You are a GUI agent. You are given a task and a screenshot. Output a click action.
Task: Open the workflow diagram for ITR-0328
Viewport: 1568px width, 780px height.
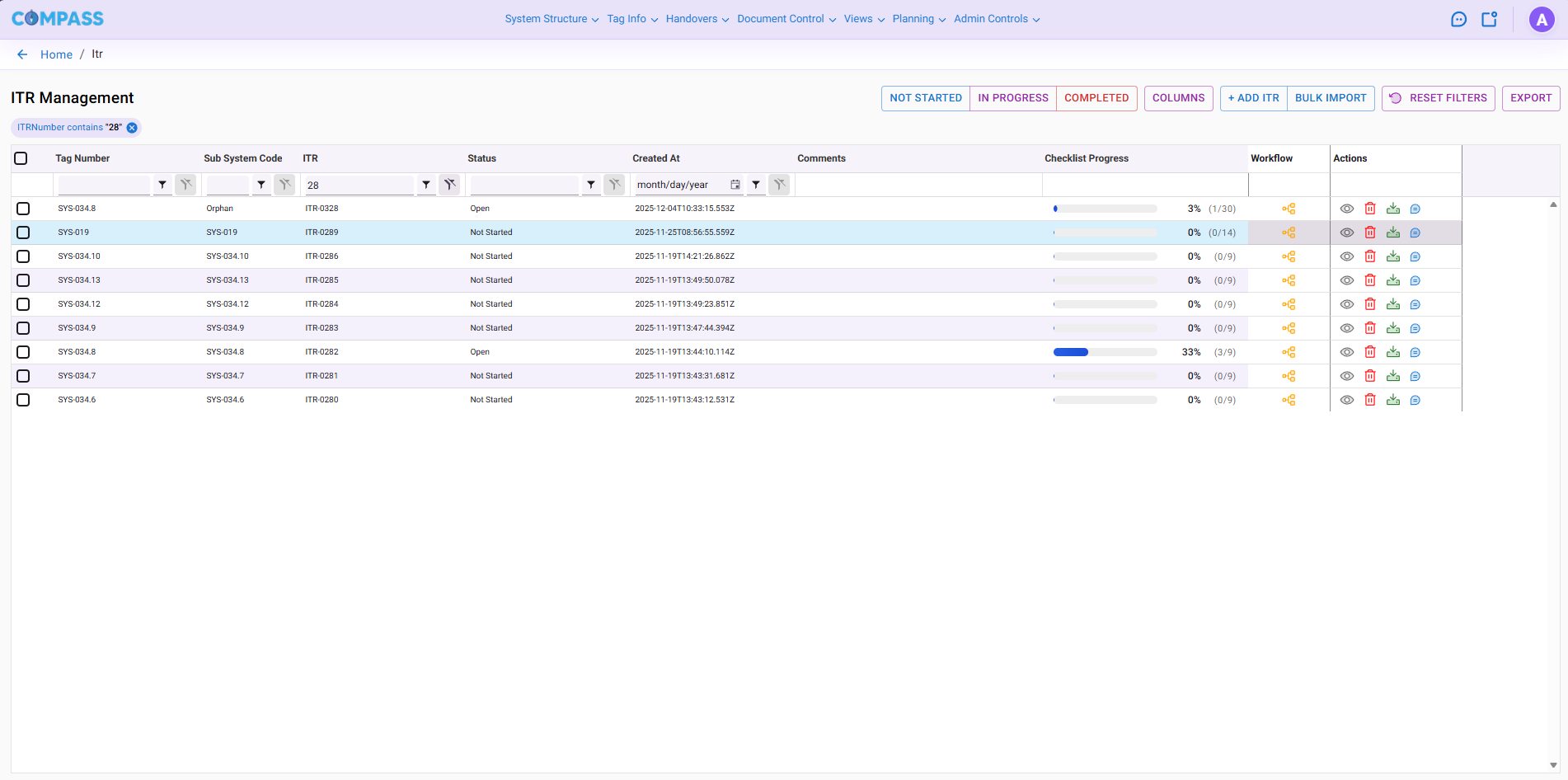coord(1289,209)
